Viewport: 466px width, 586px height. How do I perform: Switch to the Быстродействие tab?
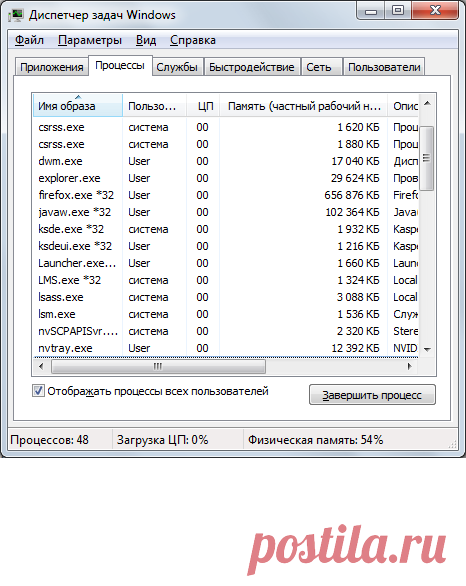[251, 67]
